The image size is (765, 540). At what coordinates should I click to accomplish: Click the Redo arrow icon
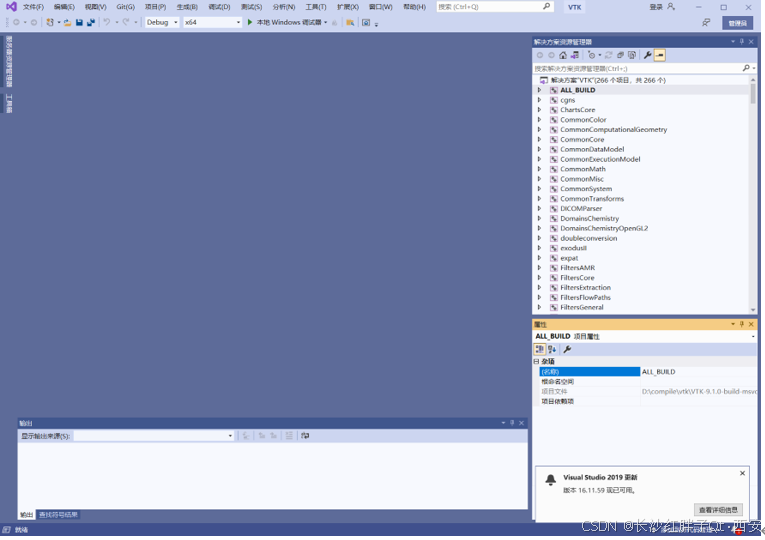(x=126, y=22)
